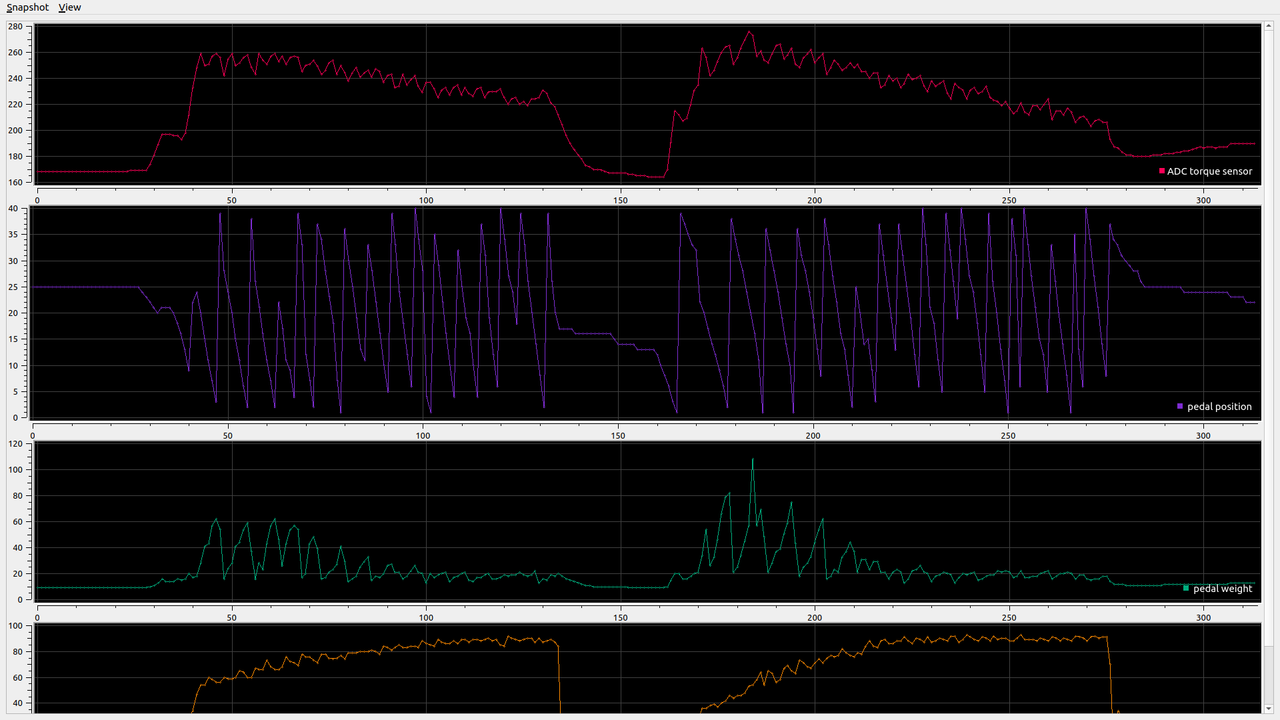The width and height of the screenshot is (1280, 720).
Task: Click the 100 label on the orange chart y-axis
Action: (x=14, y=626)
